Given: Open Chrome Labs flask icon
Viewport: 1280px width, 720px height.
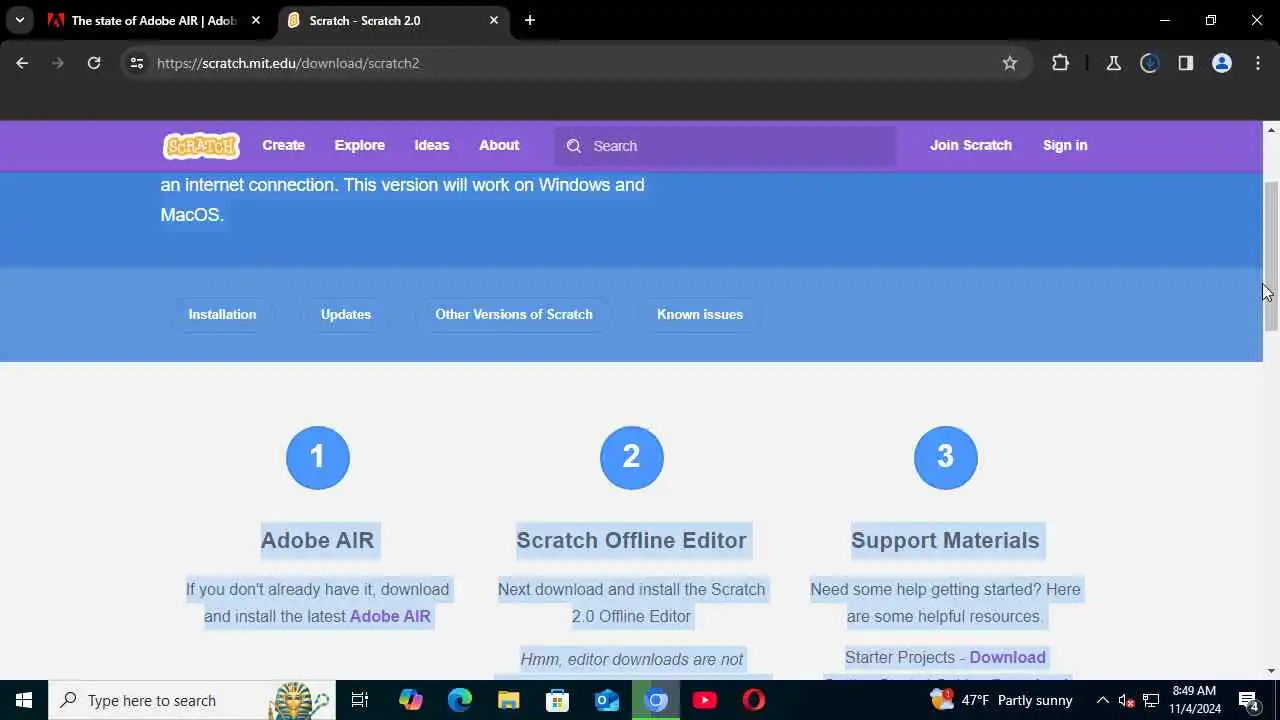Looking at the screenshot, I should (x=1113, y=63).
